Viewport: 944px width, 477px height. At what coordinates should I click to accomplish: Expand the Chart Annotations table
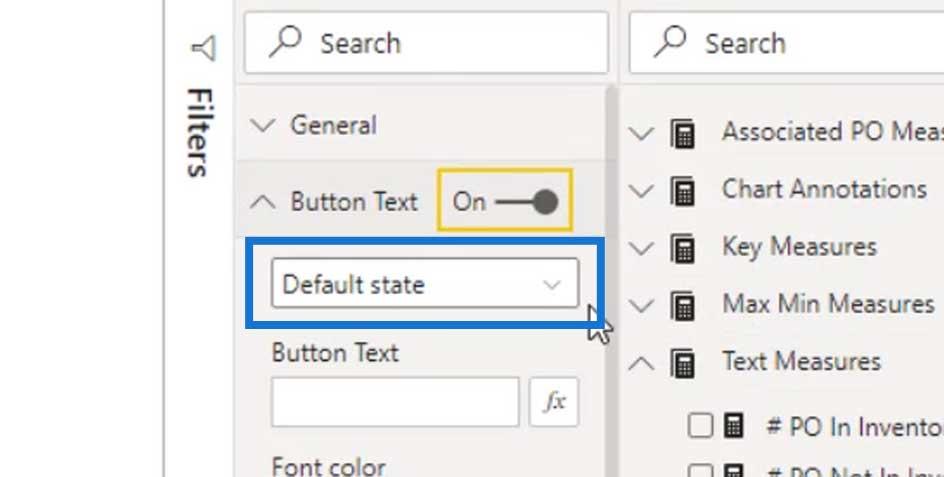click(641, 192)
